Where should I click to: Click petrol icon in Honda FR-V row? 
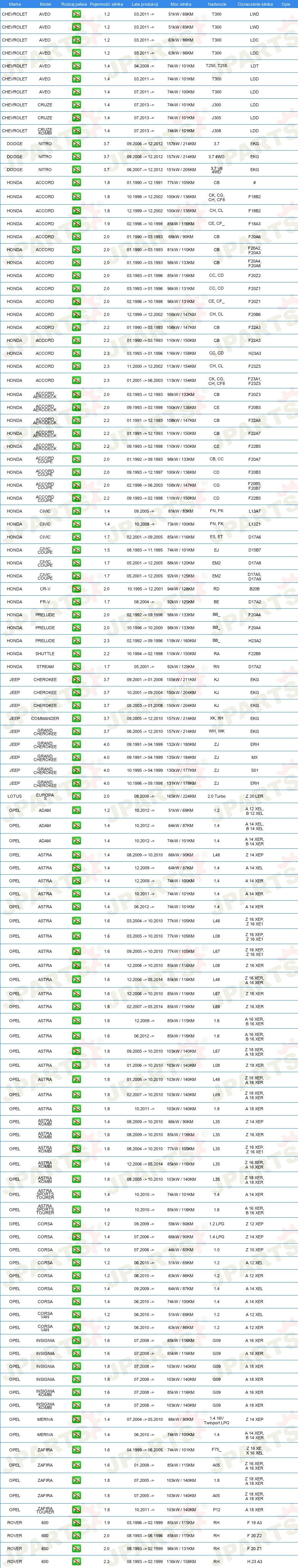(x=76, y=602)
